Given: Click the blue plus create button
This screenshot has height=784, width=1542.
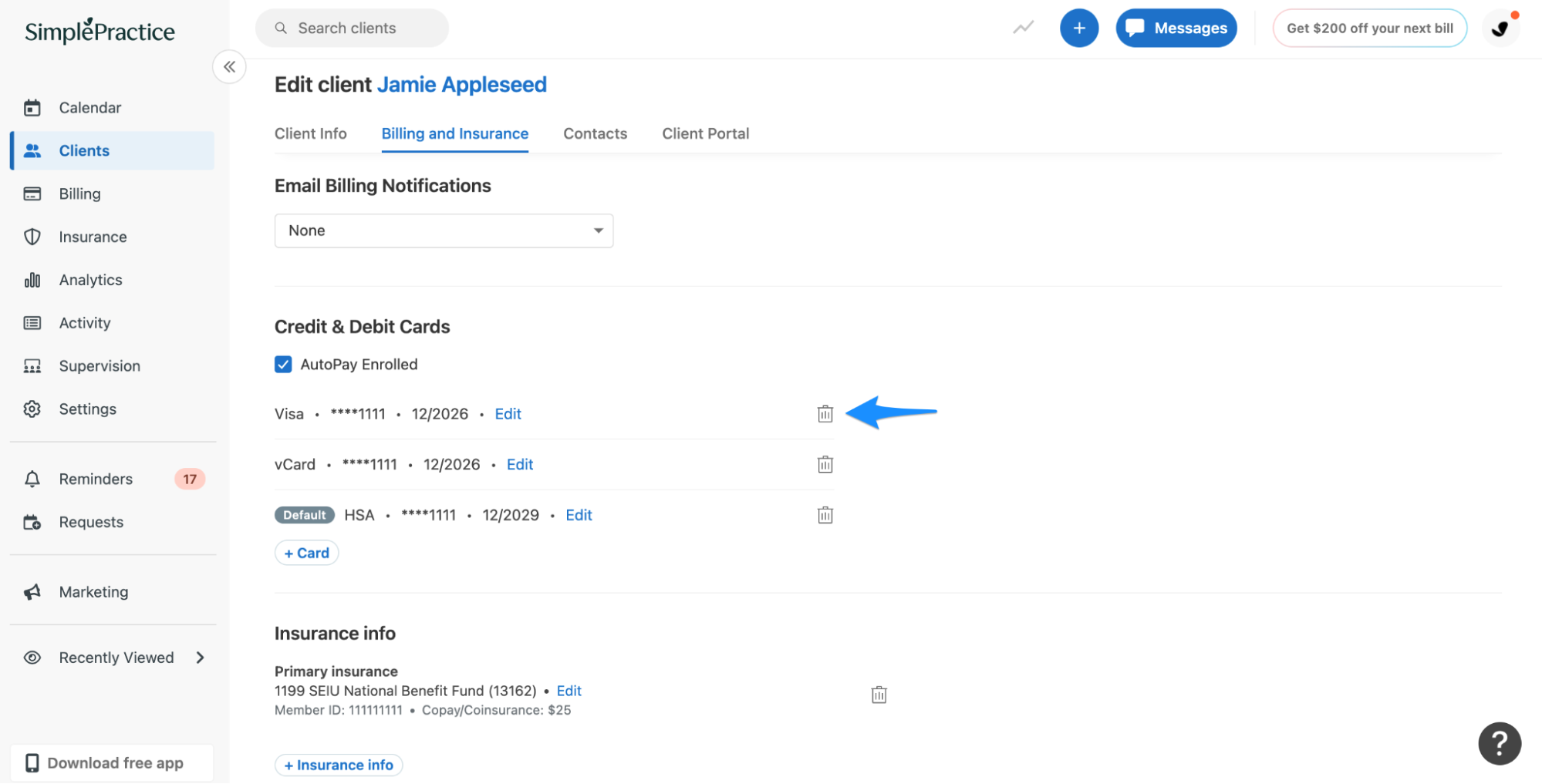Looking at the screenshot, I should 1078,29.
